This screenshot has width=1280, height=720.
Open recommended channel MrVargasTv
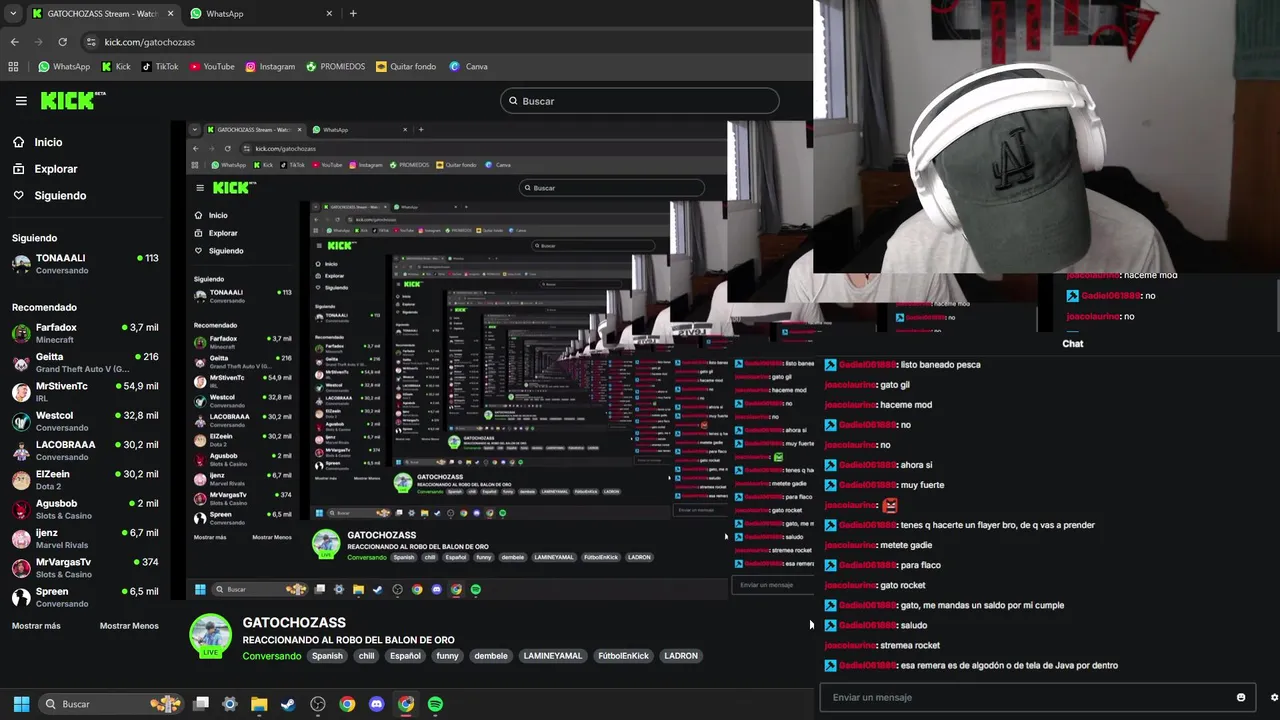tap(85, 568)
